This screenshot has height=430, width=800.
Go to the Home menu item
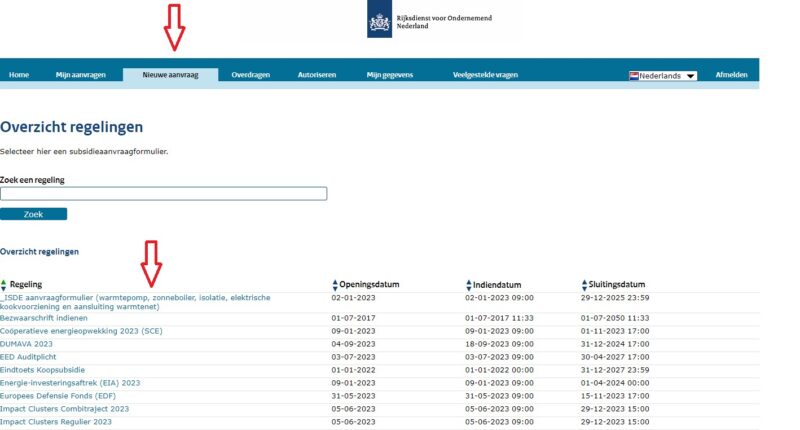tap(19, 75)
